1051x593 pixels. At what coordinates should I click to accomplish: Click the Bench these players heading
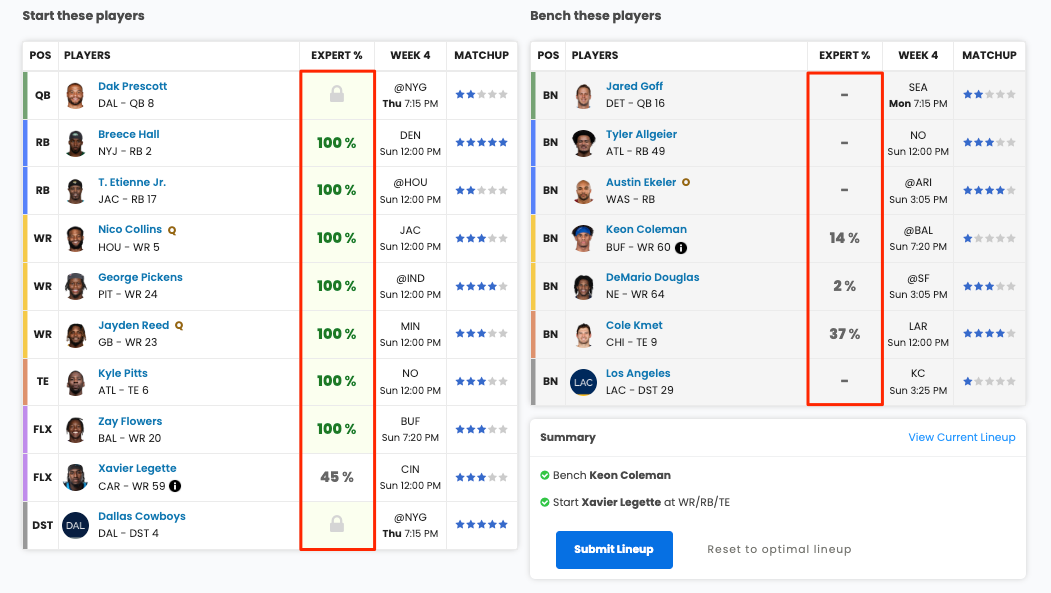(x=595, y=15)
